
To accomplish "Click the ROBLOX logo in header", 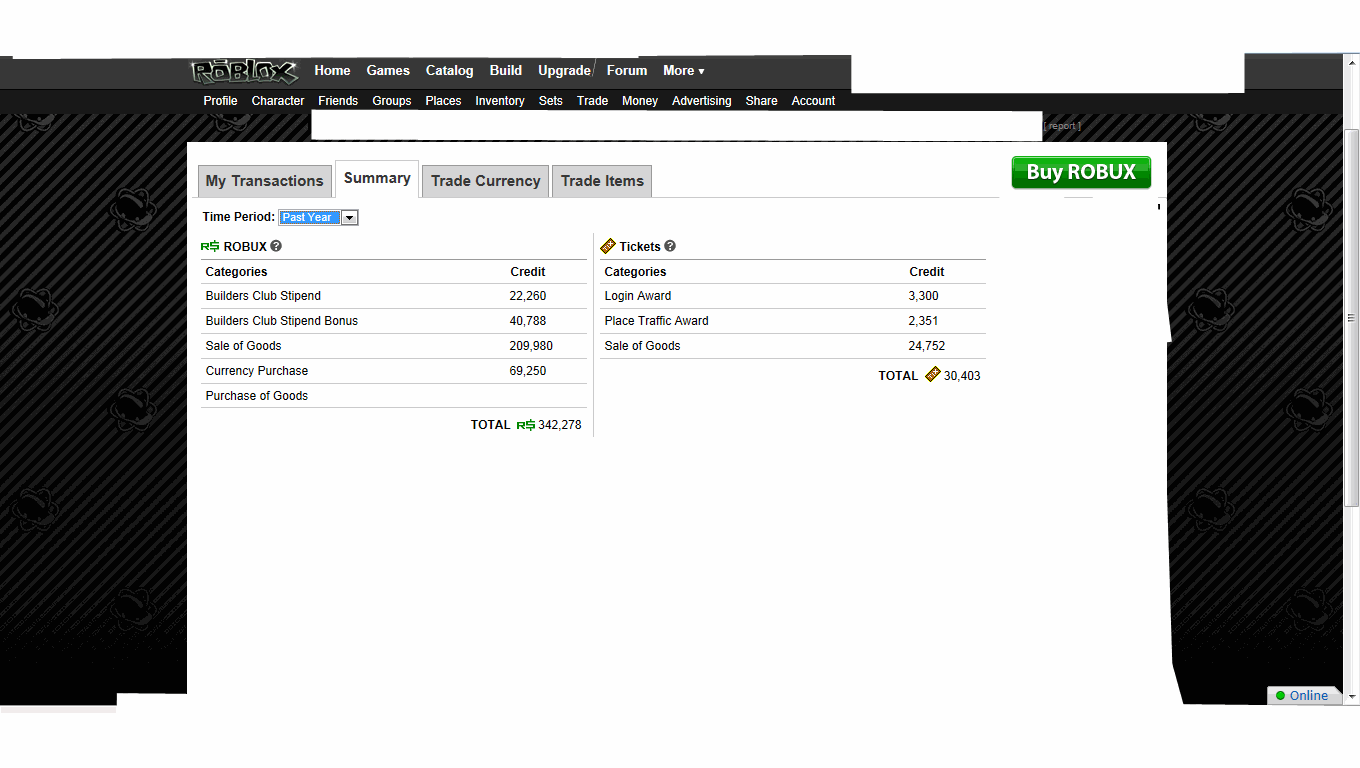I will click(x=244, y=72).
